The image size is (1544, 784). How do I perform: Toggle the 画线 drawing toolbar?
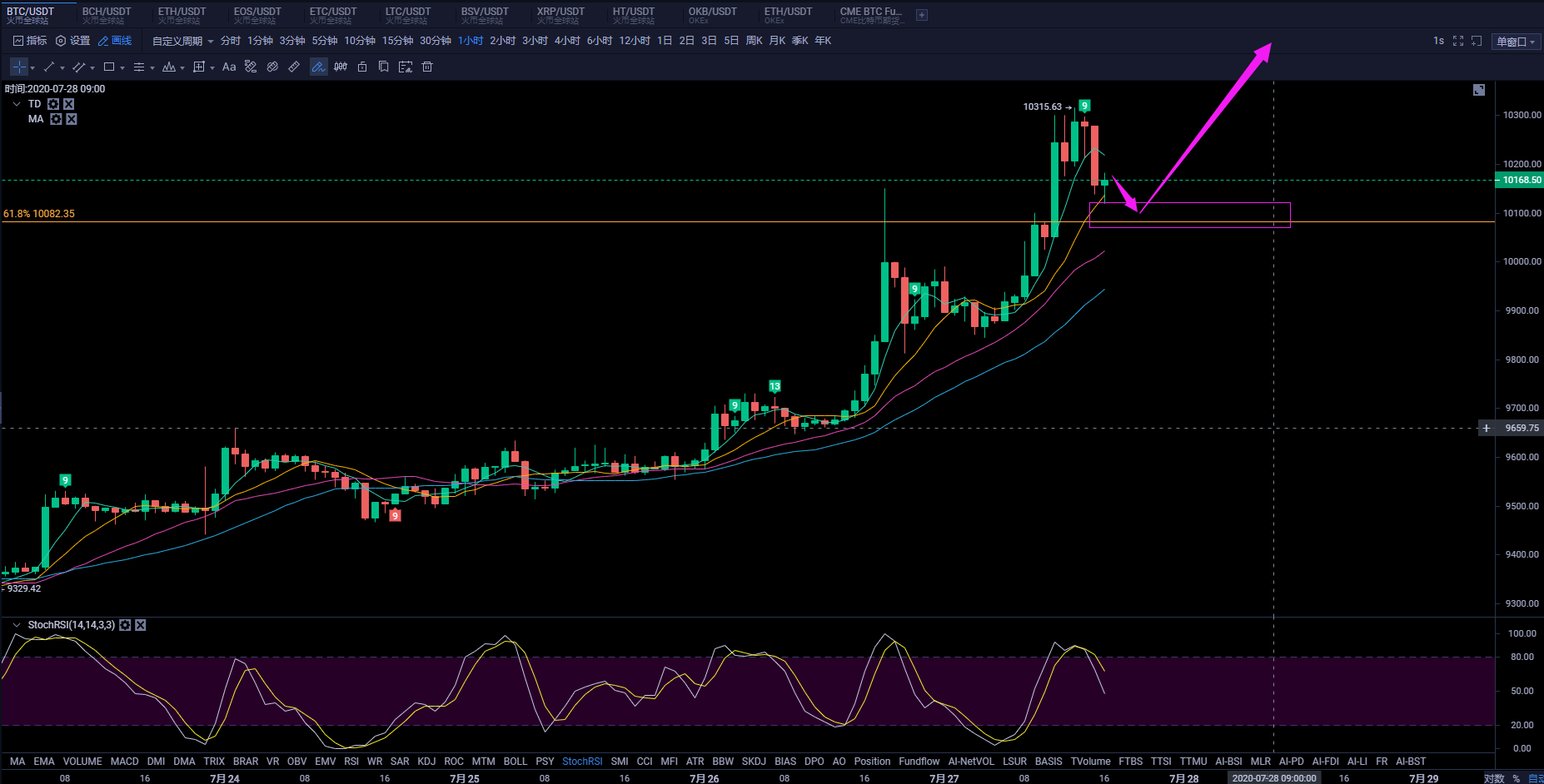(x=115, y=41)
